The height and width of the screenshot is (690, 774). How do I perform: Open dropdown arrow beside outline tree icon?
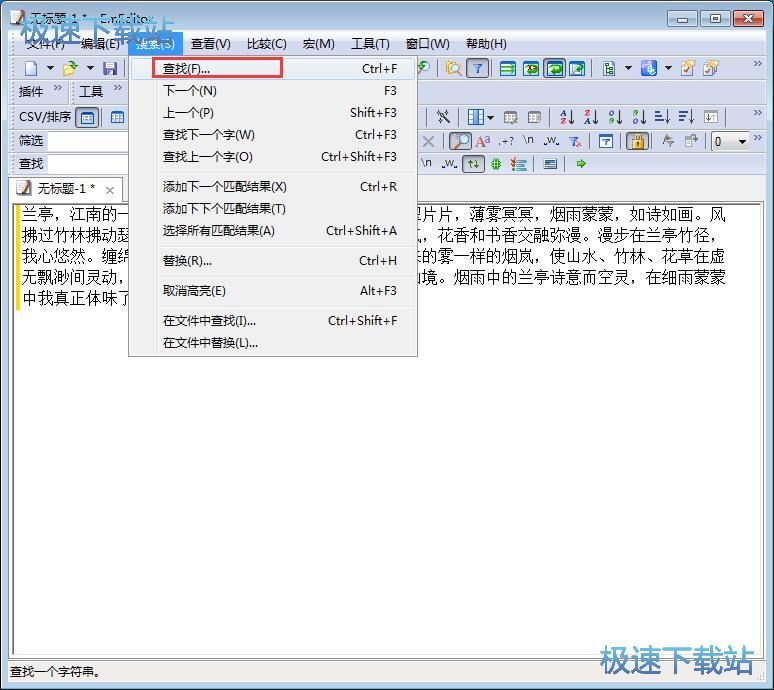point(628,68)
